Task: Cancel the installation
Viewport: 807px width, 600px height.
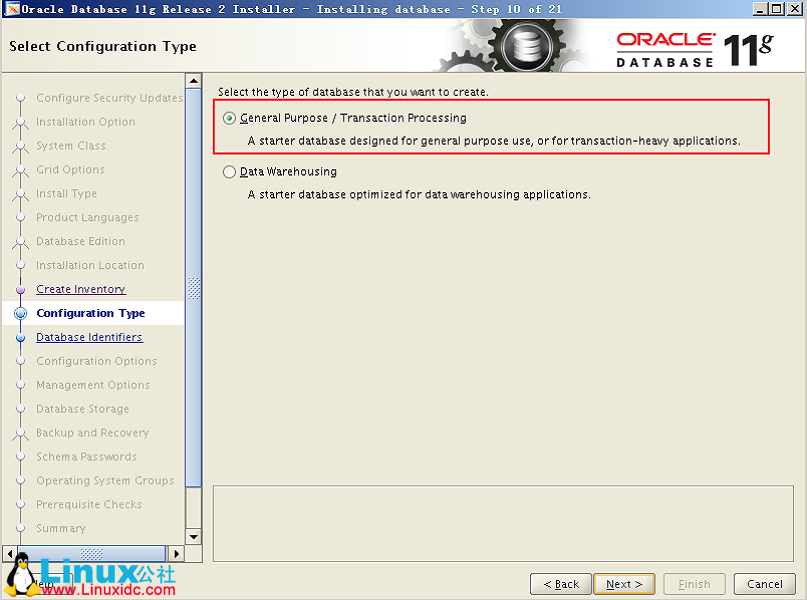Action: [764, 584]
